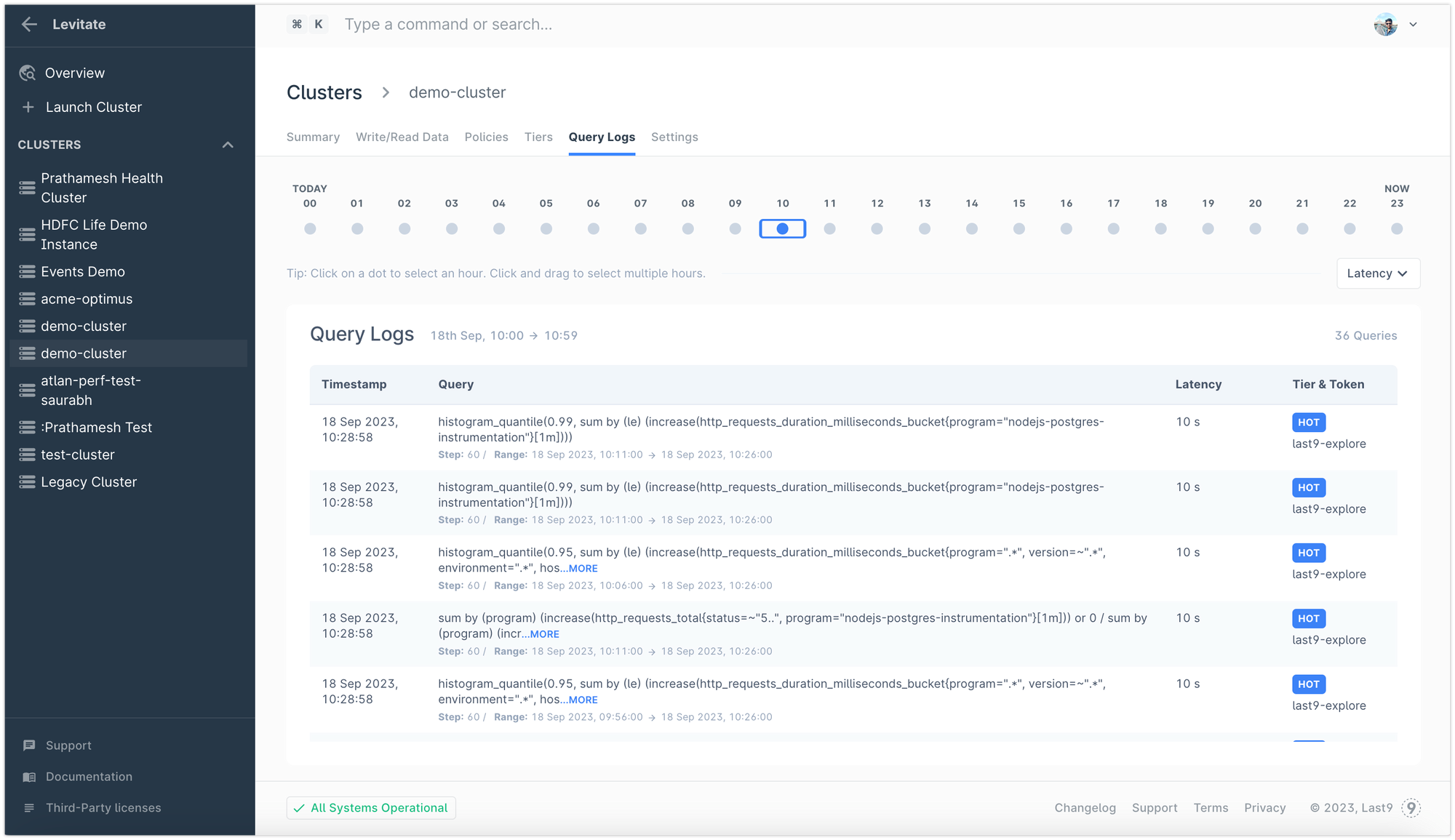Switch to the Write/Read Data tab
Screen dimensions: 1455x840
point(402,137)
